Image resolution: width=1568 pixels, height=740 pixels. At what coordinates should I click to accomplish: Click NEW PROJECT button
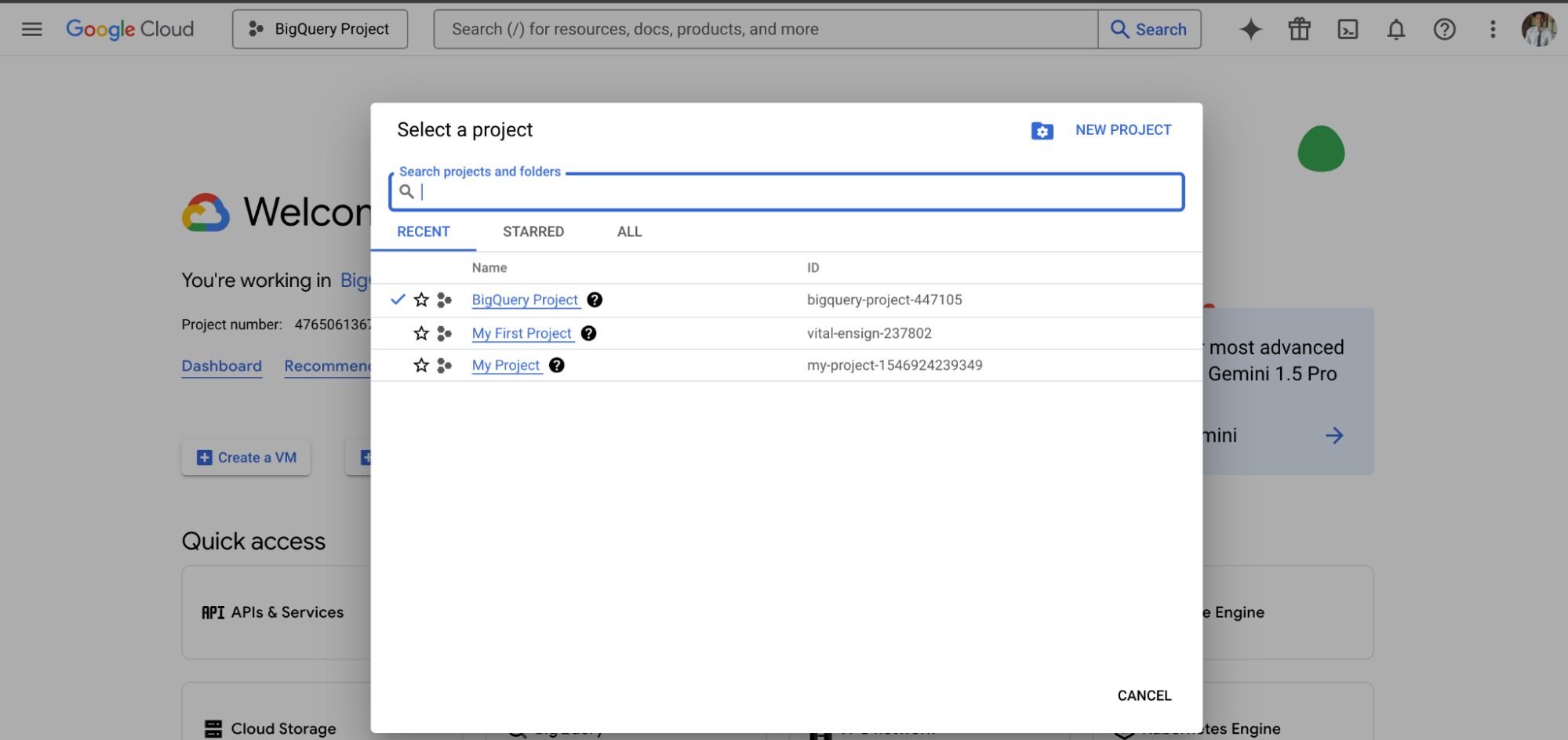click(1123, 130)
